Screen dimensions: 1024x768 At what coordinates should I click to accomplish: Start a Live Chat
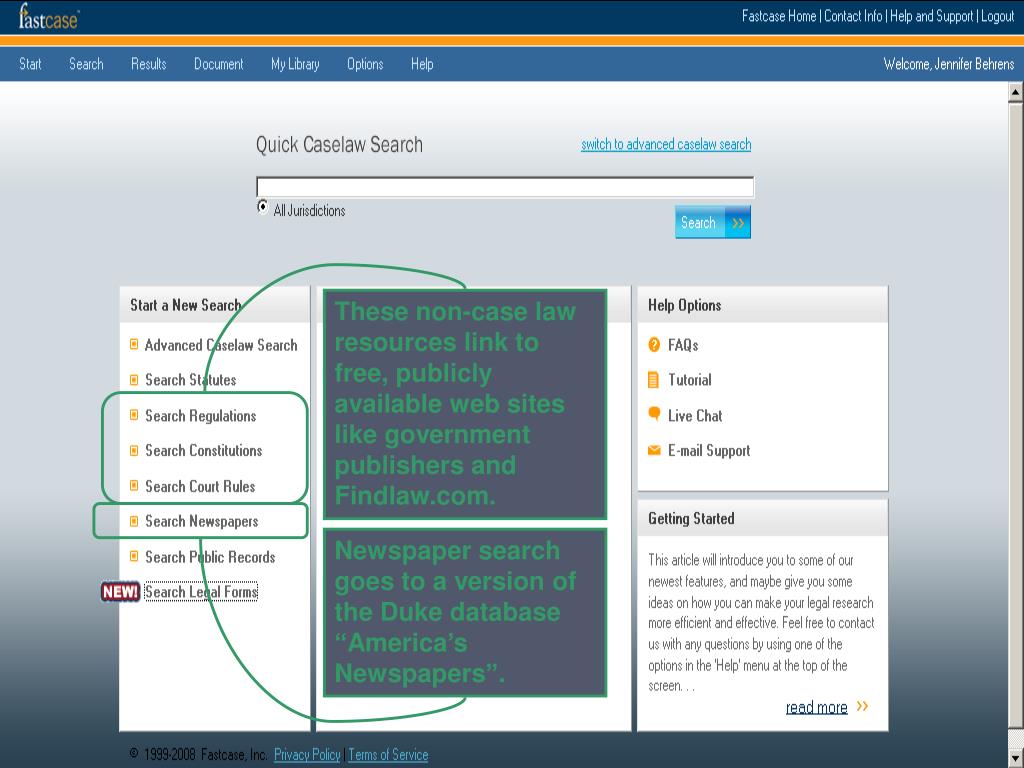click(x=695, y=415)
